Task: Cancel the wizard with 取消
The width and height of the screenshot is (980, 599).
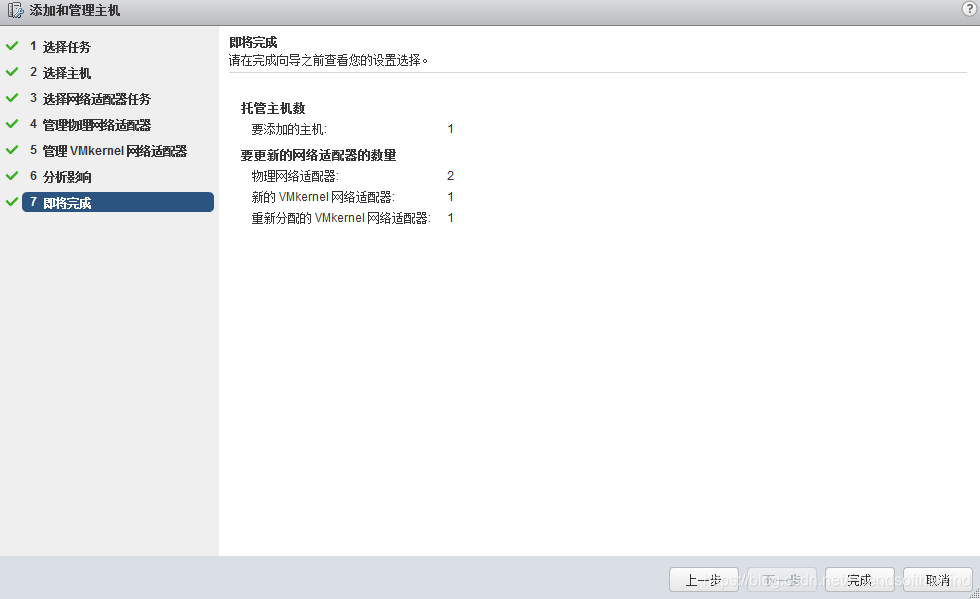Action: coord(938,580)
